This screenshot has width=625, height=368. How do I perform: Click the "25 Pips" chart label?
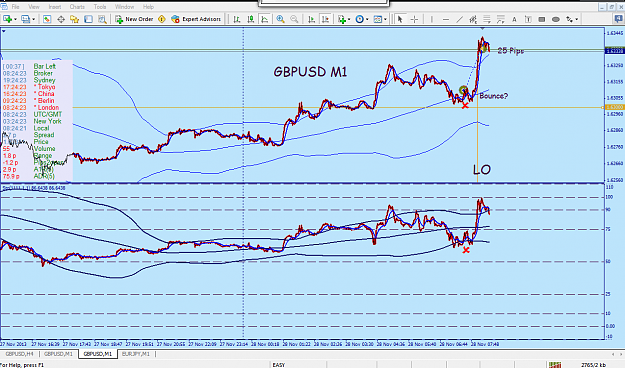[x=511, y=51]
